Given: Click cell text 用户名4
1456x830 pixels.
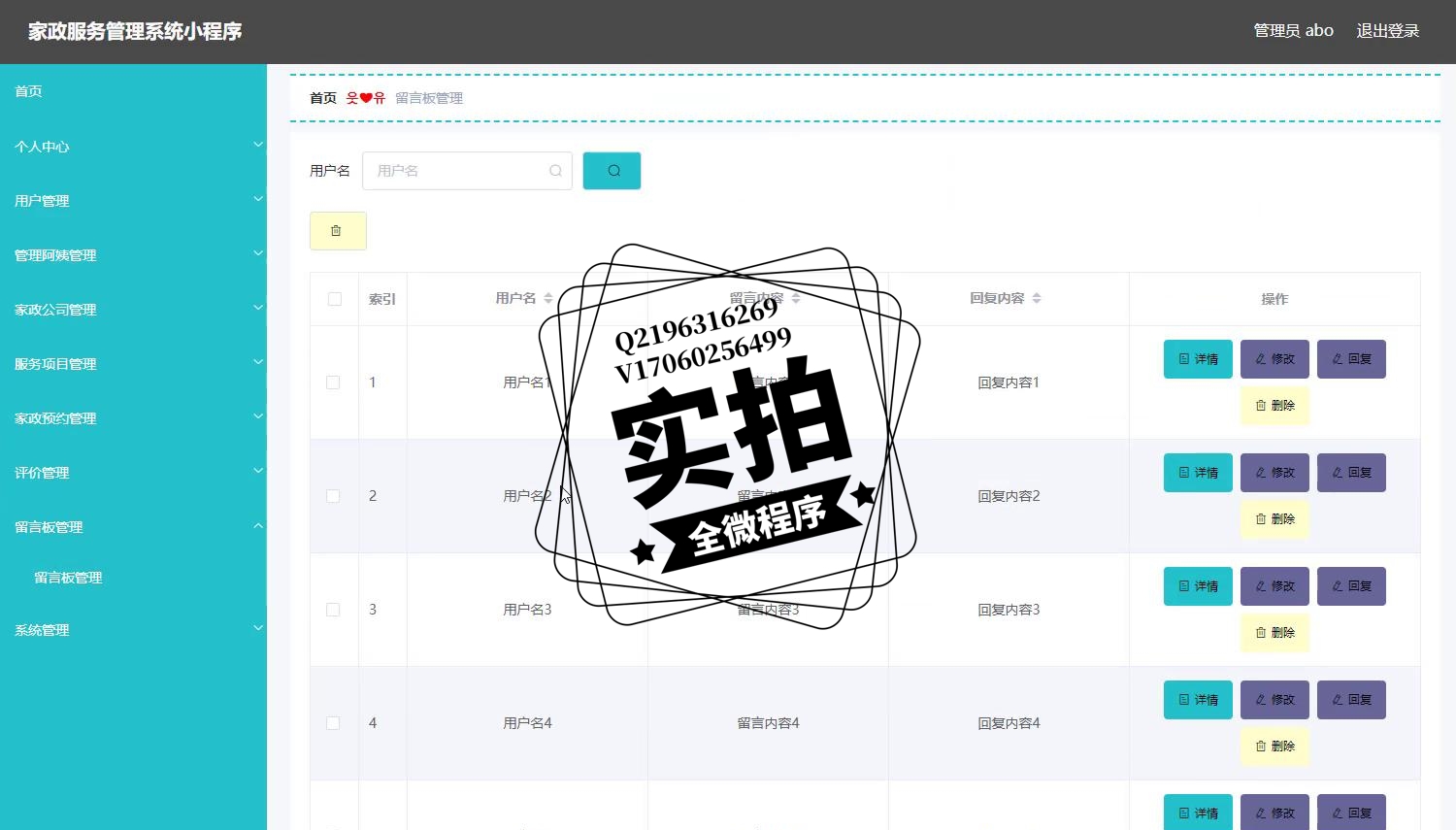Looking at the screenshot, I should click(x=527, y=723).
